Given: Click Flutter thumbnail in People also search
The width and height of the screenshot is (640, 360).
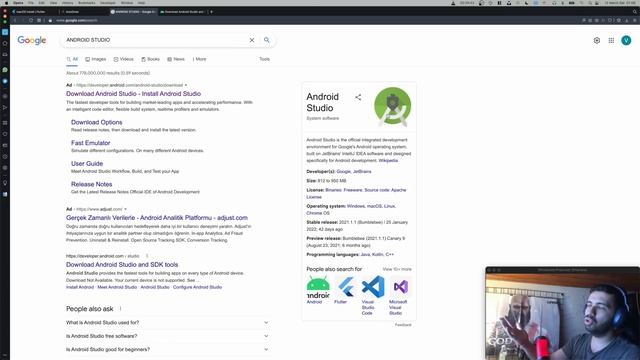Looking at the screenshot, I should click(346, 287).
